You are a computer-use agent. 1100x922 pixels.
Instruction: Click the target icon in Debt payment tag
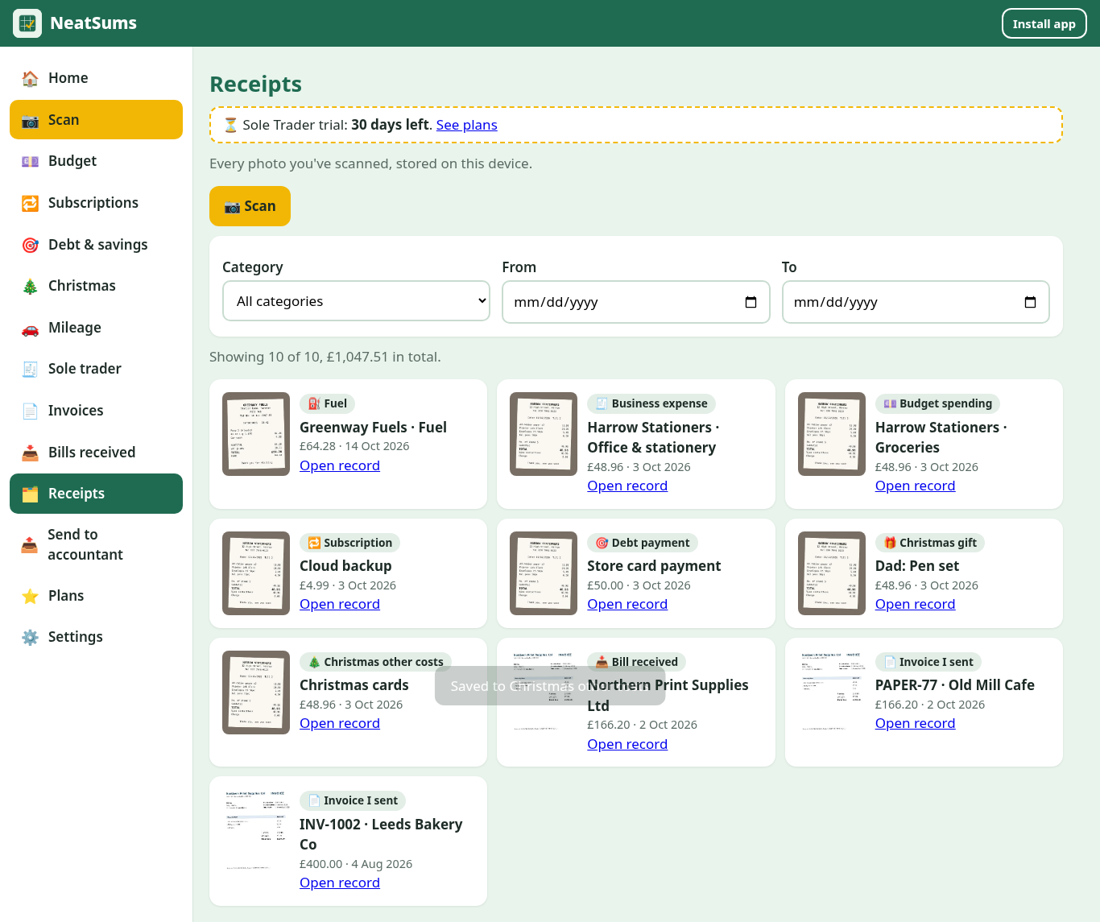tap(601, 542)
